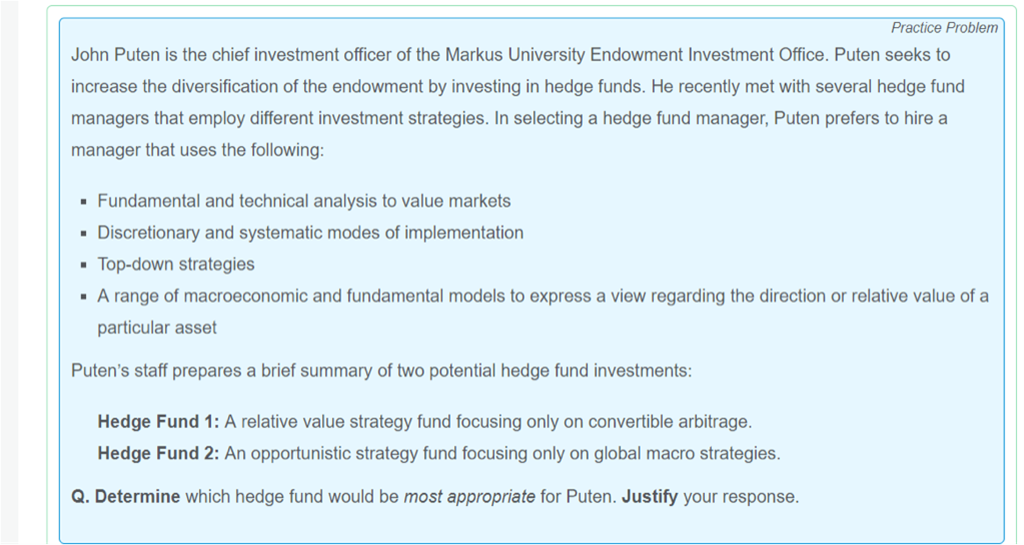Image resolution: width=1024 pixels, height=545 pixels.
Task: Click the "A range of macroeconomic" bullet line
Action: tap(543, 296)
